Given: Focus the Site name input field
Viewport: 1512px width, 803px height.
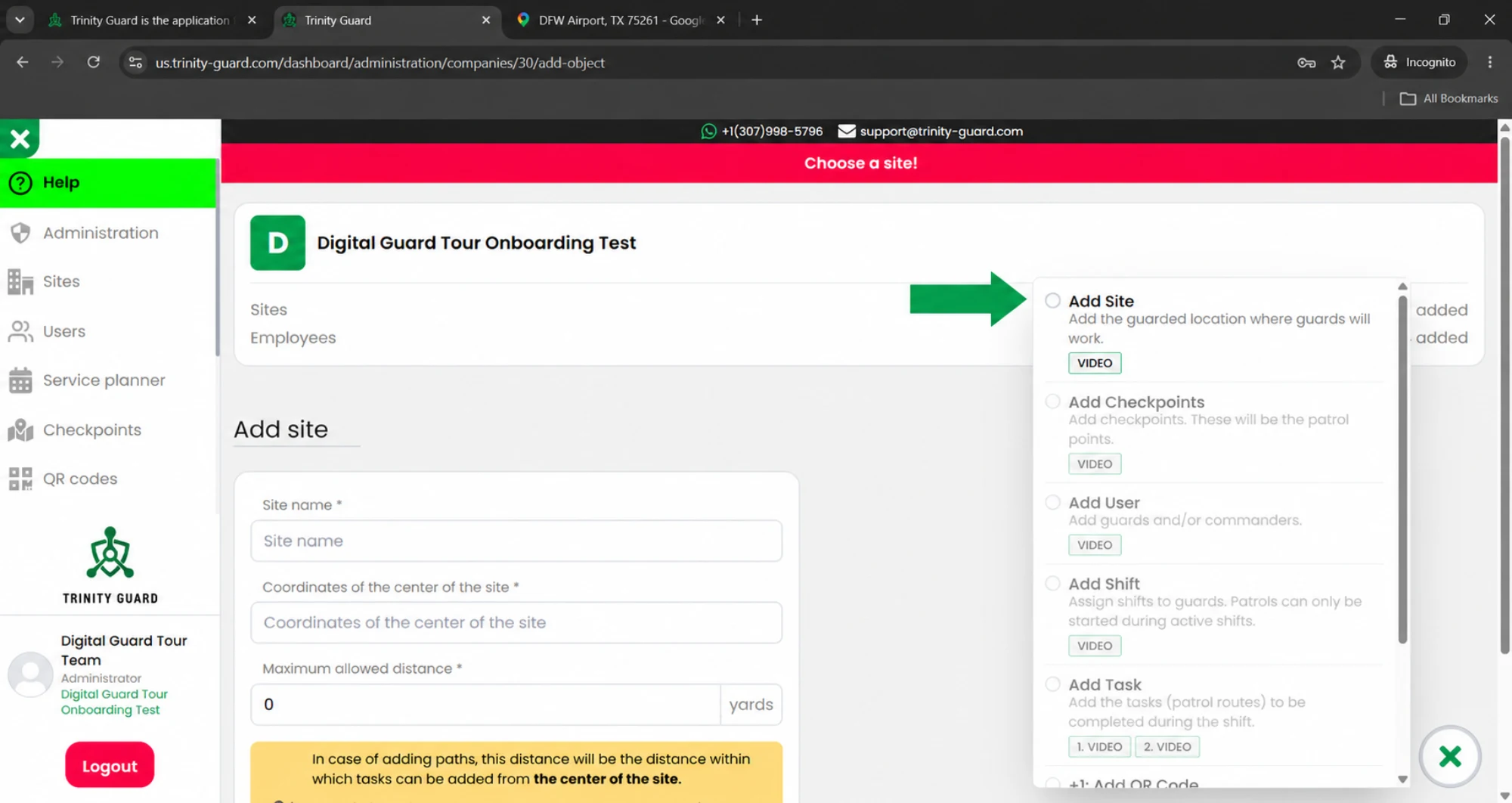Looking at the screenshot, I should pyautogui.click(x=516, y=541).
